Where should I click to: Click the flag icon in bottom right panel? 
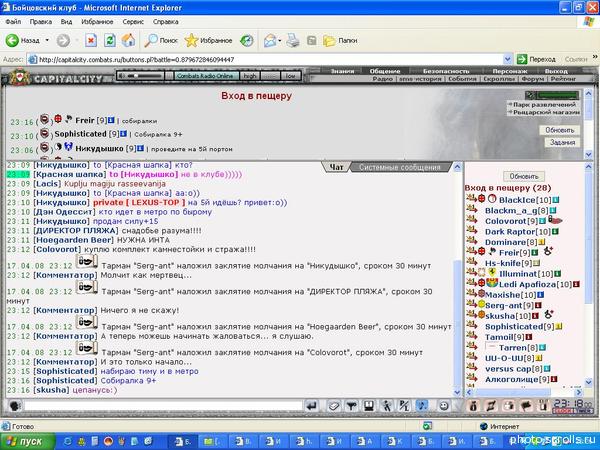click(x=526, y=406)
